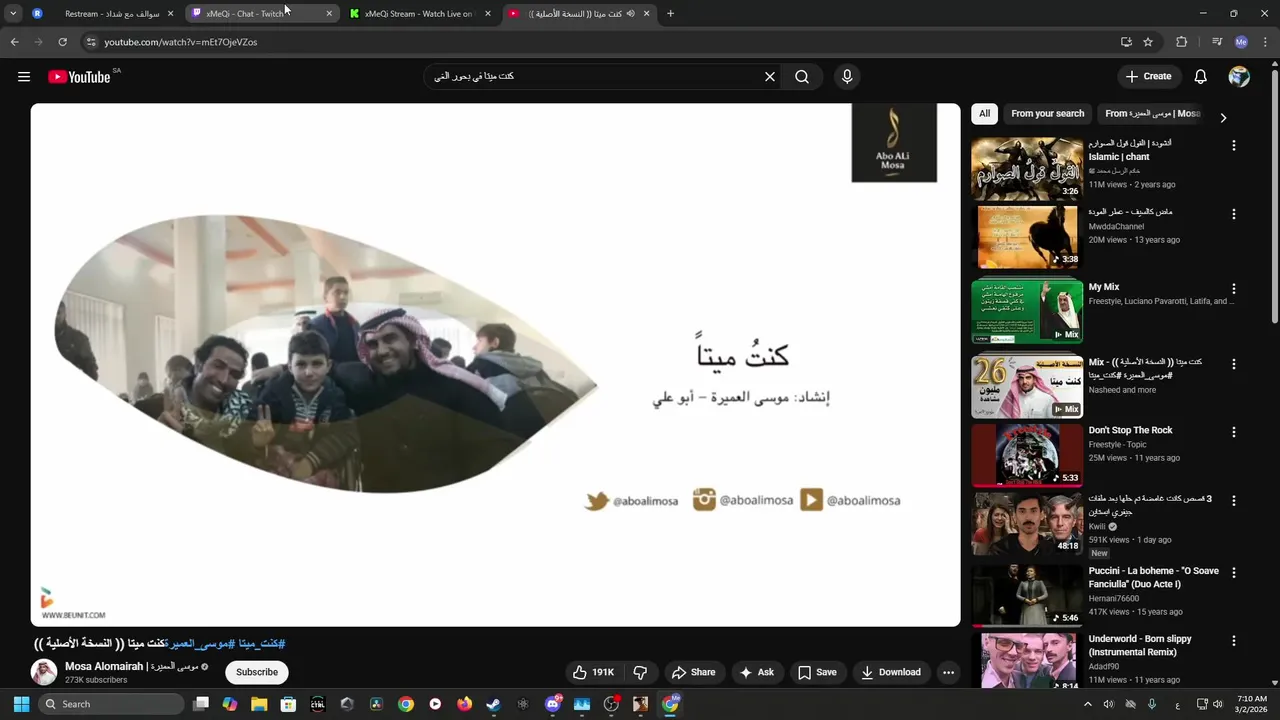Open the YouTube hamburger guide menu

point(24,76)
